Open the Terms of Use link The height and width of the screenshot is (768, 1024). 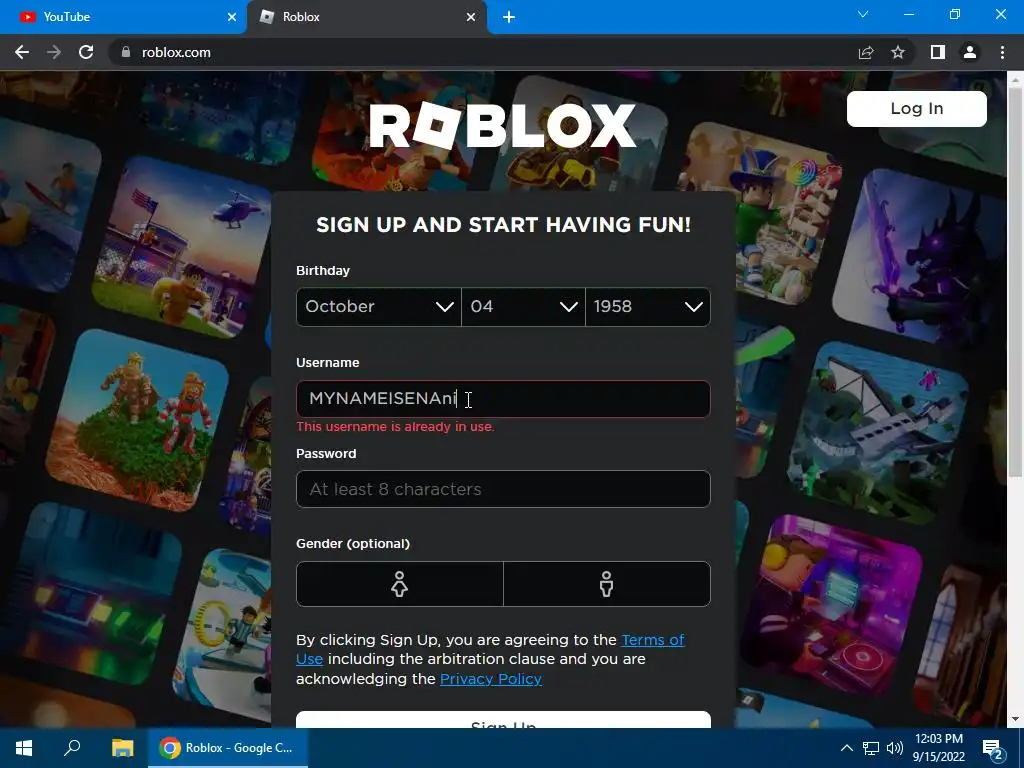(x=652, y=640)
